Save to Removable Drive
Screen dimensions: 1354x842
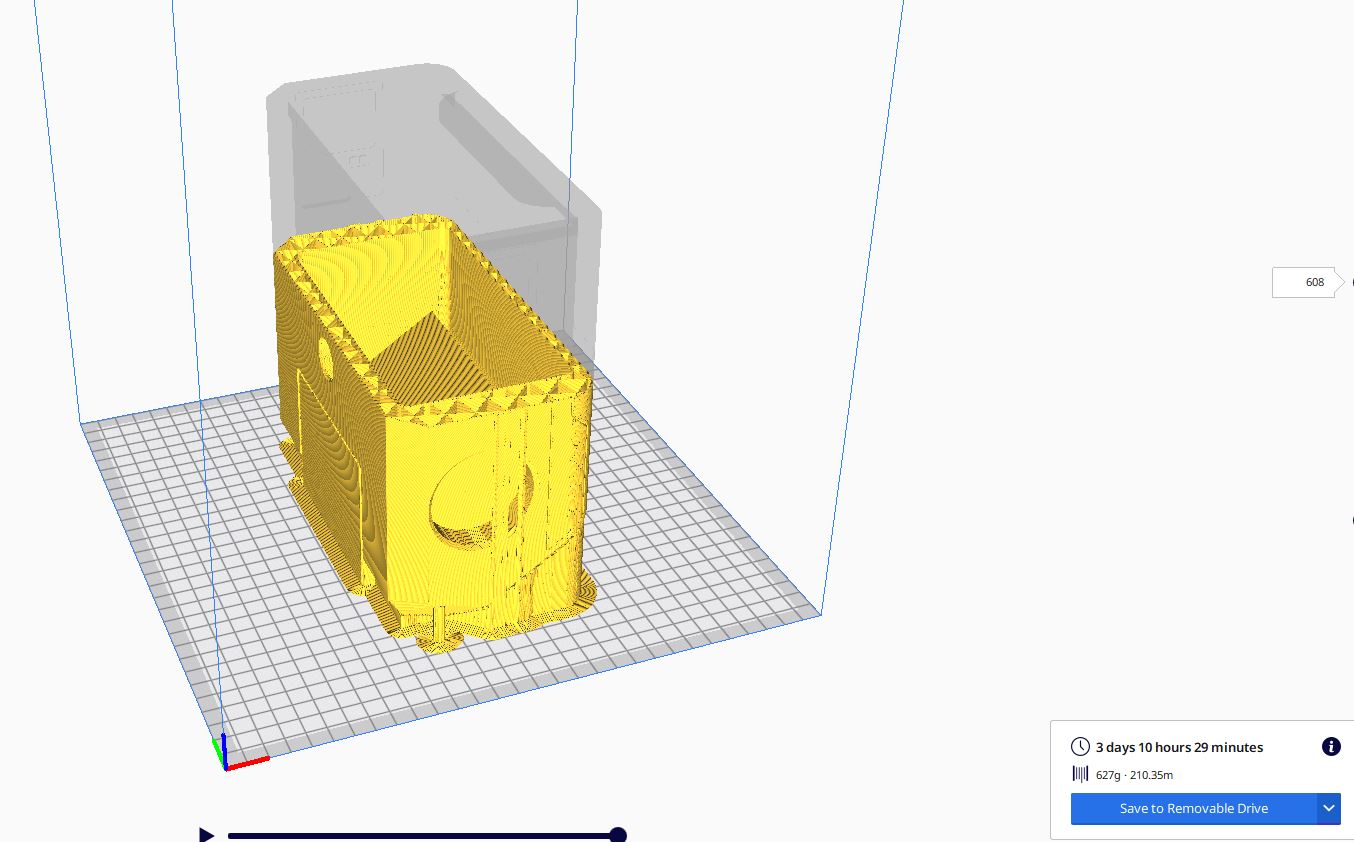click(1193, 808)
